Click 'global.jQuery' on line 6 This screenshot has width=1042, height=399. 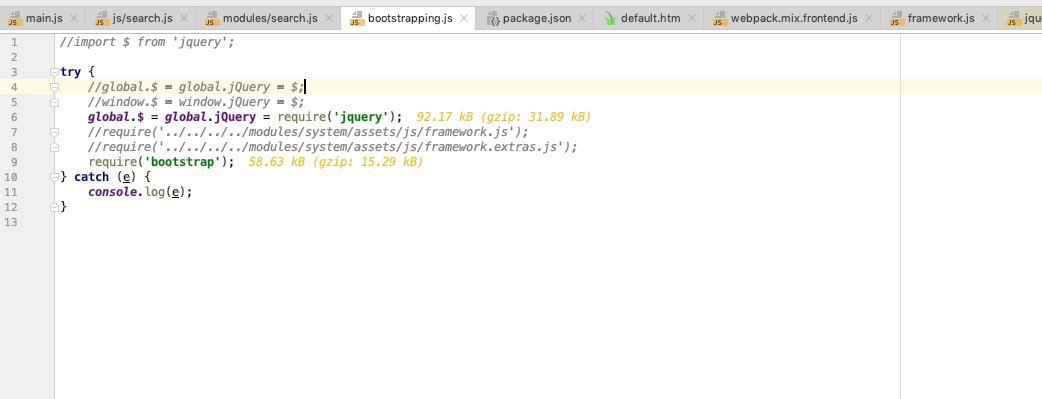[x=210, y=117]
